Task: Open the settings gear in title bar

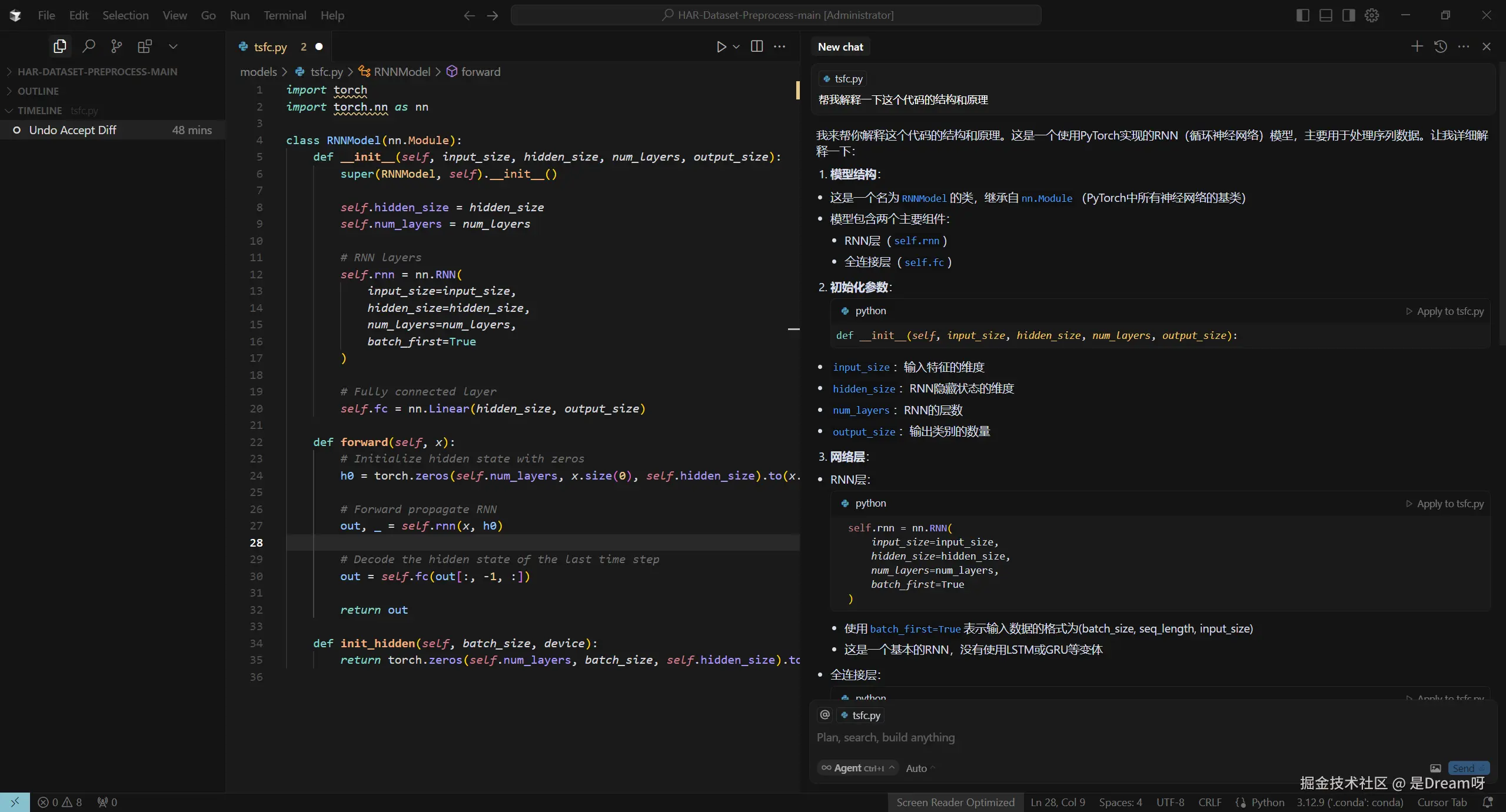Action: click(x=1372, y=15)
